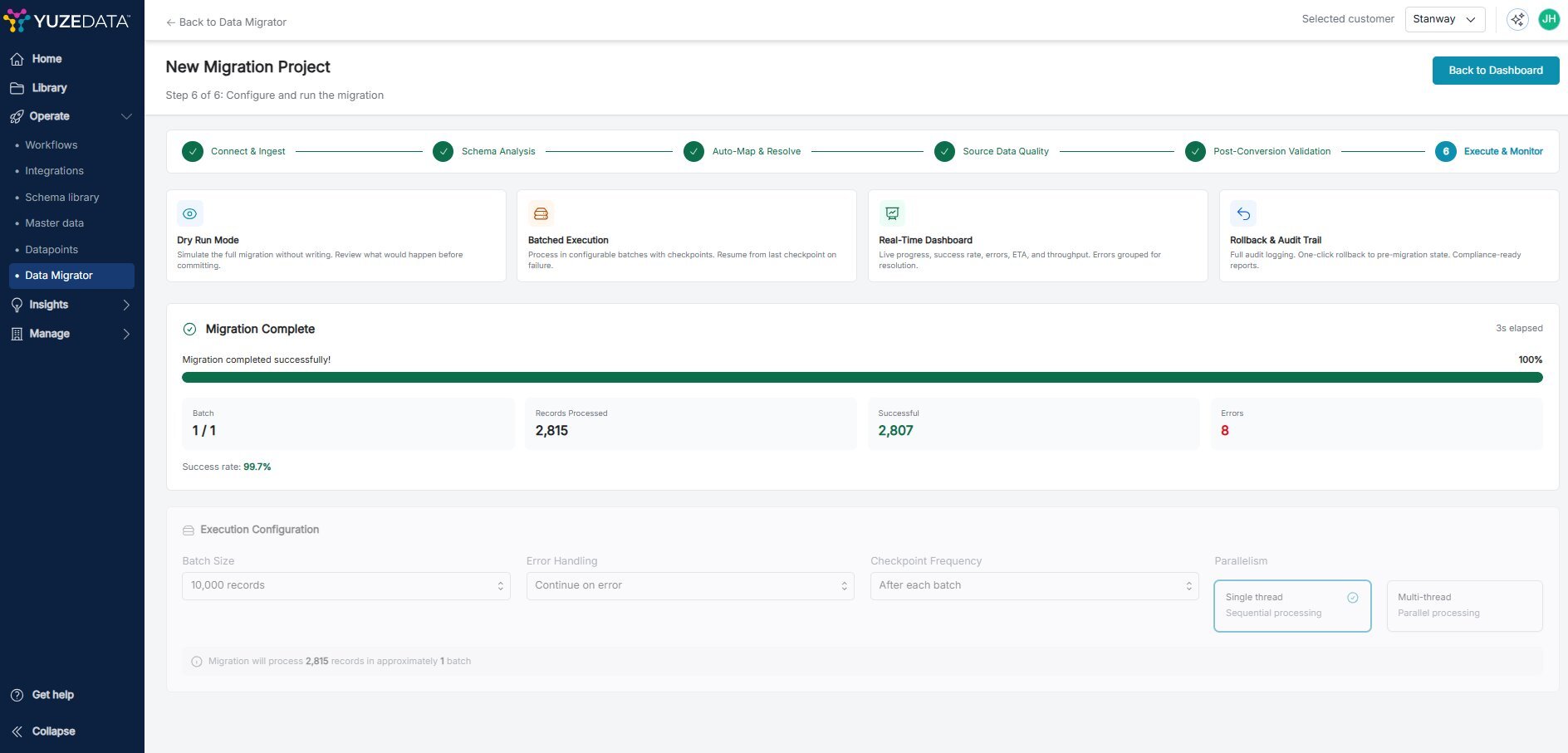Viewport: 1568px width, 753px height.
Task: Open the Batch Size dropdown
Action: pyautogui.click(x=345, y=586)
